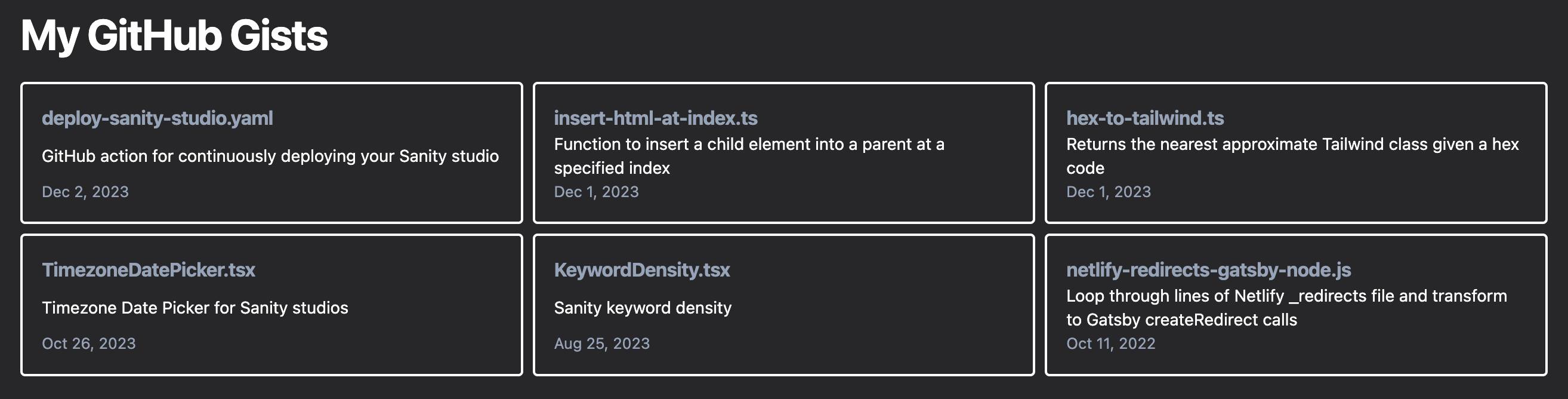Image resolution: width=1568 pixels, height=399 pixels.
Task: Select the TimezoneDatePicker.tsx card
Action: pyautogui.click(x=273, y=305)
